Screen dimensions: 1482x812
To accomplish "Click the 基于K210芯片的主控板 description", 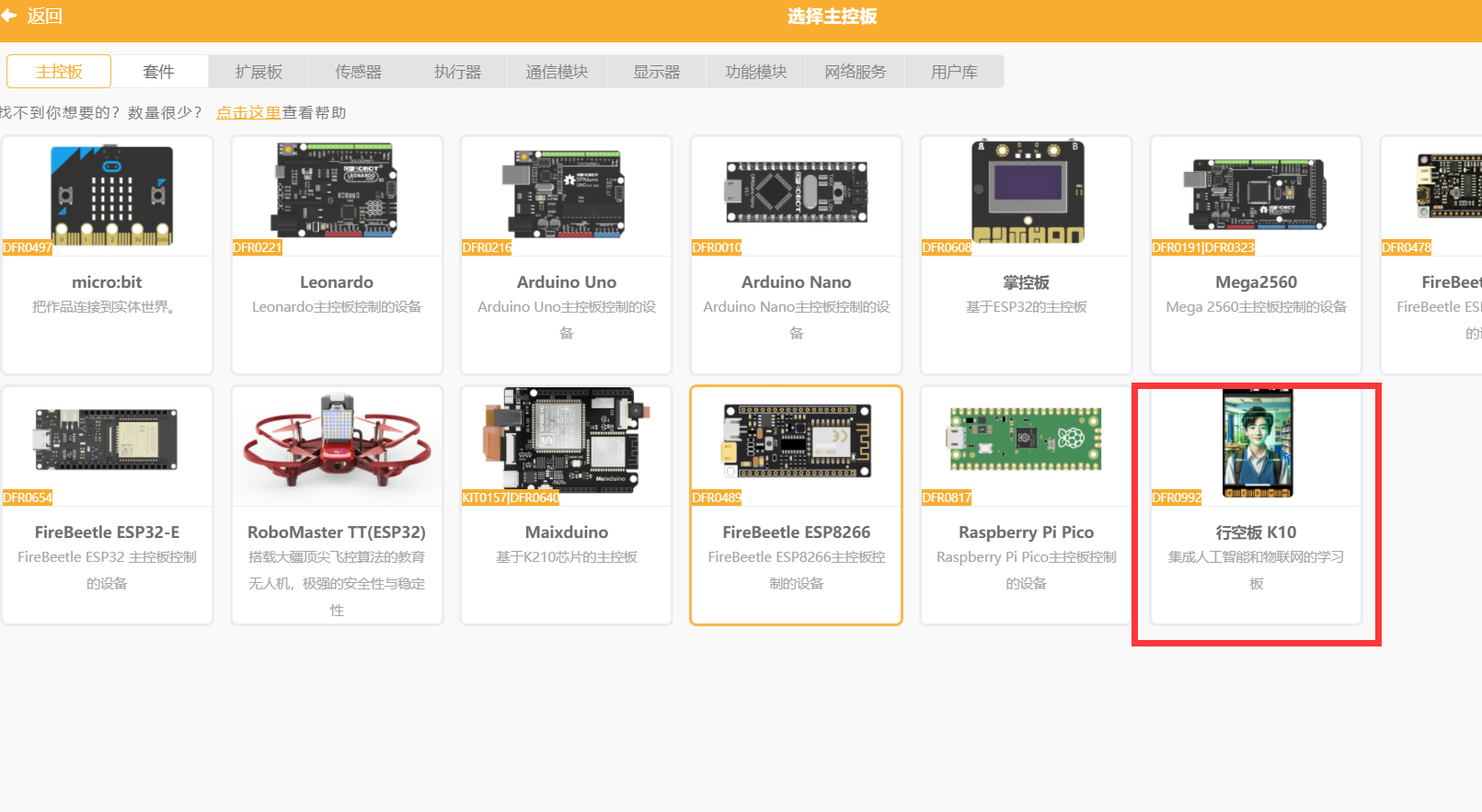I will (x=567, y=557).
